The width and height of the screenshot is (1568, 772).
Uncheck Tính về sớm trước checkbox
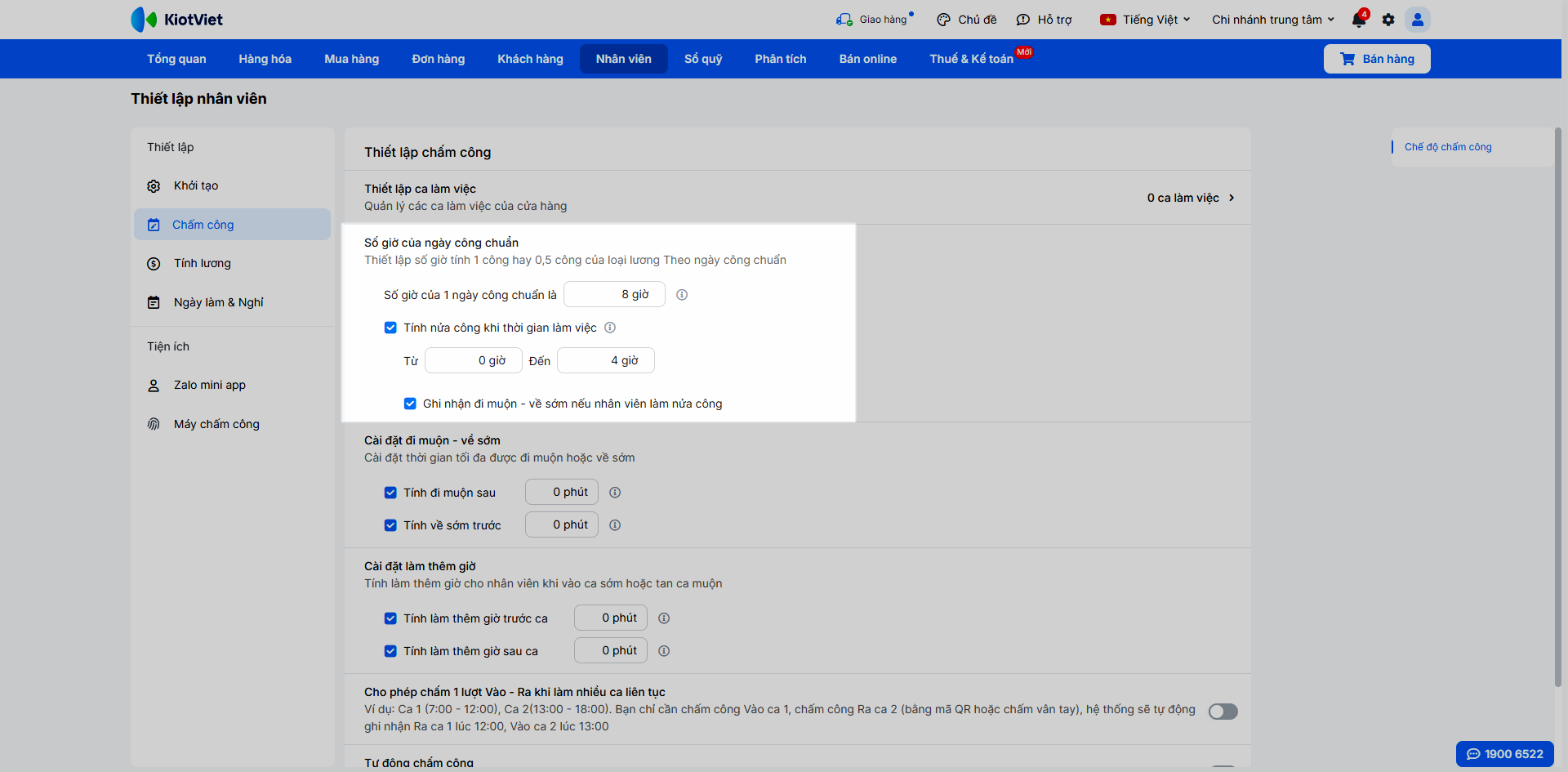pos(390,525)
